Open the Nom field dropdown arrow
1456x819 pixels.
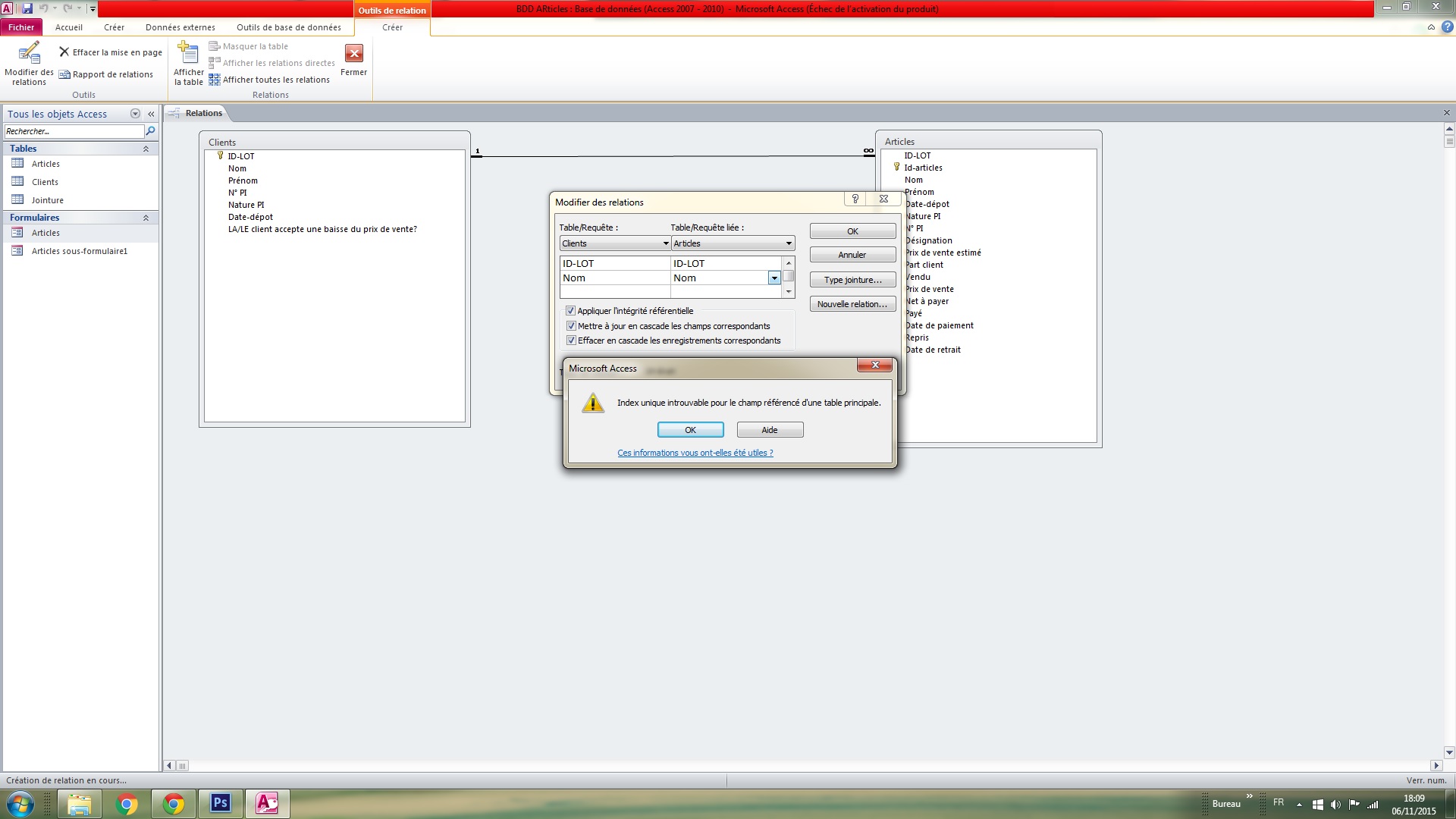pyautogui.click(x=774, y=278)
